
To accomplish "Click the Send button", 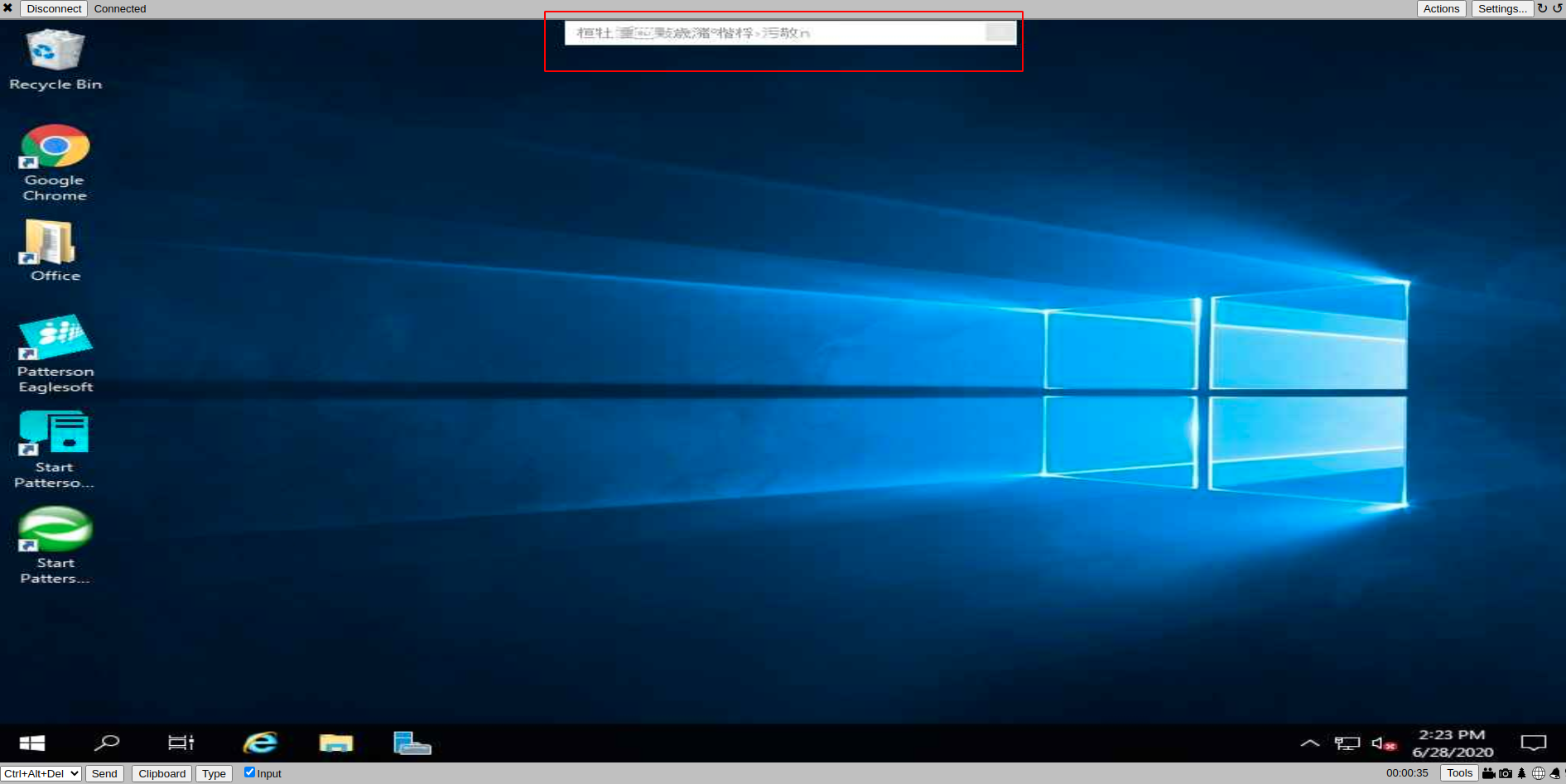I will point(104,773).
